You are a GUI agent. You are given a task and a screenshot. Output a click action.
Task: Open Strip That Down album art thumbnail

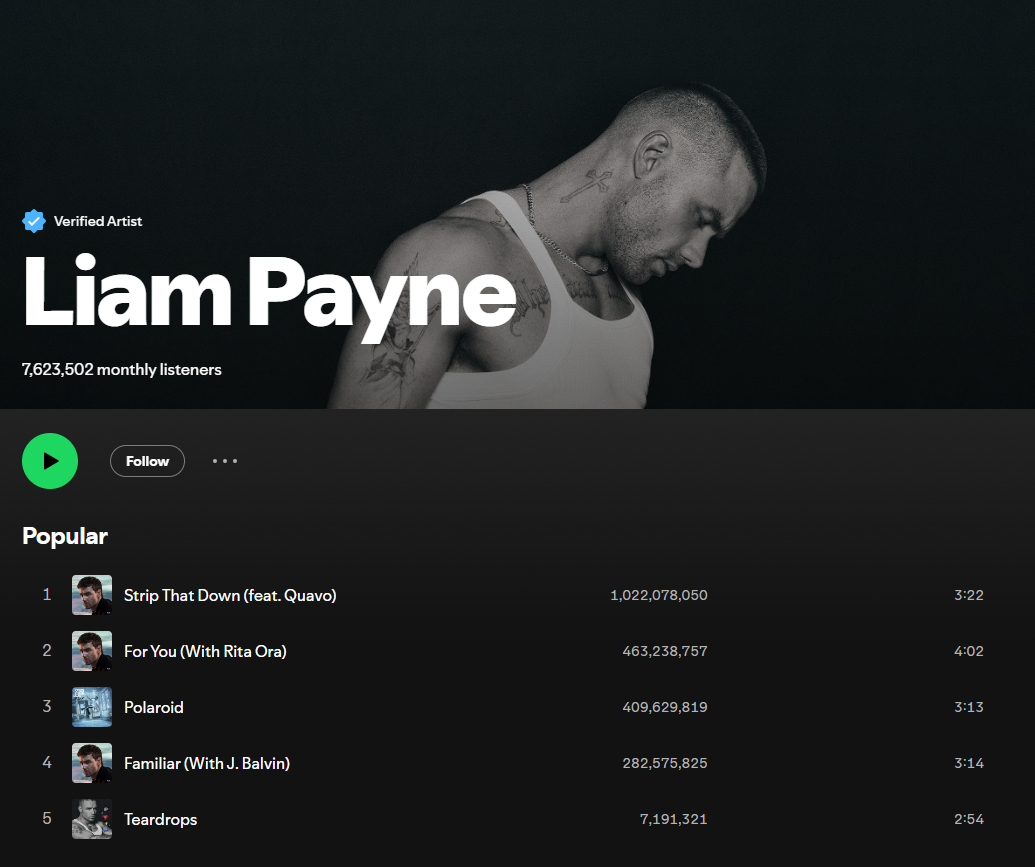(x=92, y=595)
